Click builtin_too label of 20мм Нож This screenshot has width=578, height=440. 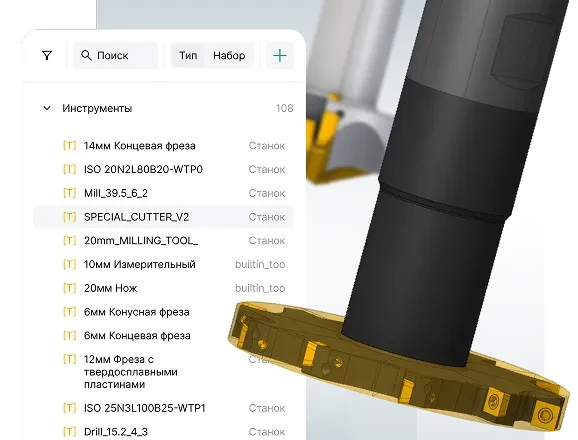[260, 288]
